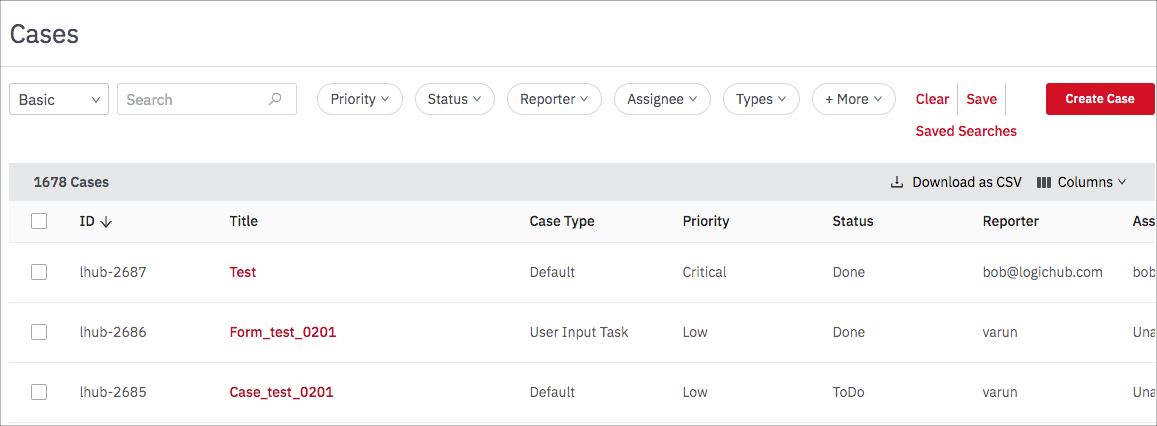The image size is (1157, 426).
Task: Check the box for case lhub-2685
Action: click(x=39, y=392)
